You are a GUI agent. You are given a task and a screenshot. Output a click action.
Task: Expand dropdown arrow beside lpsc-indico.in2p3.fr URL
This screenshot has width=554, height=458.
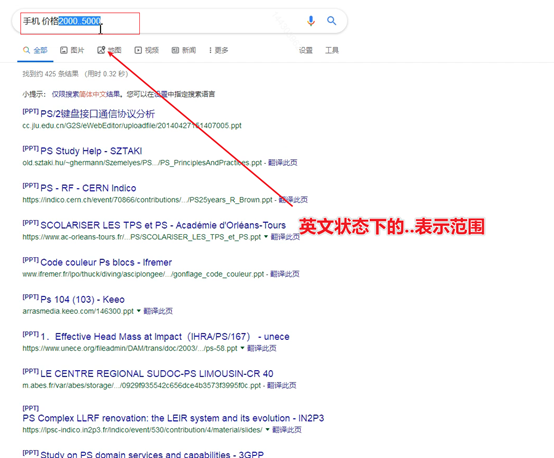click(267, 429)
